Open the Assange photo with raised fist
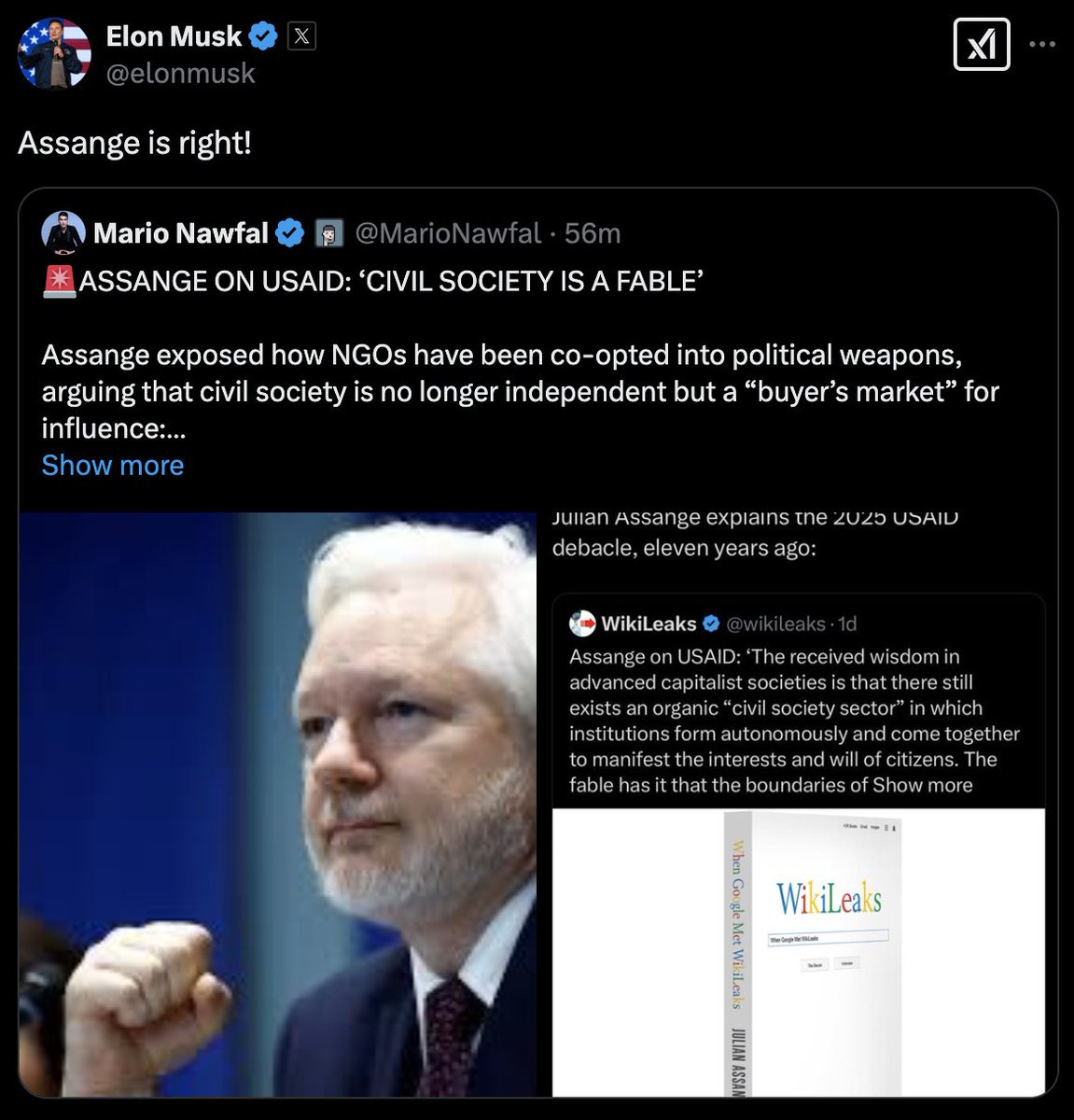This screenshot has width=1074, height=1120. [x=278, y=803]
